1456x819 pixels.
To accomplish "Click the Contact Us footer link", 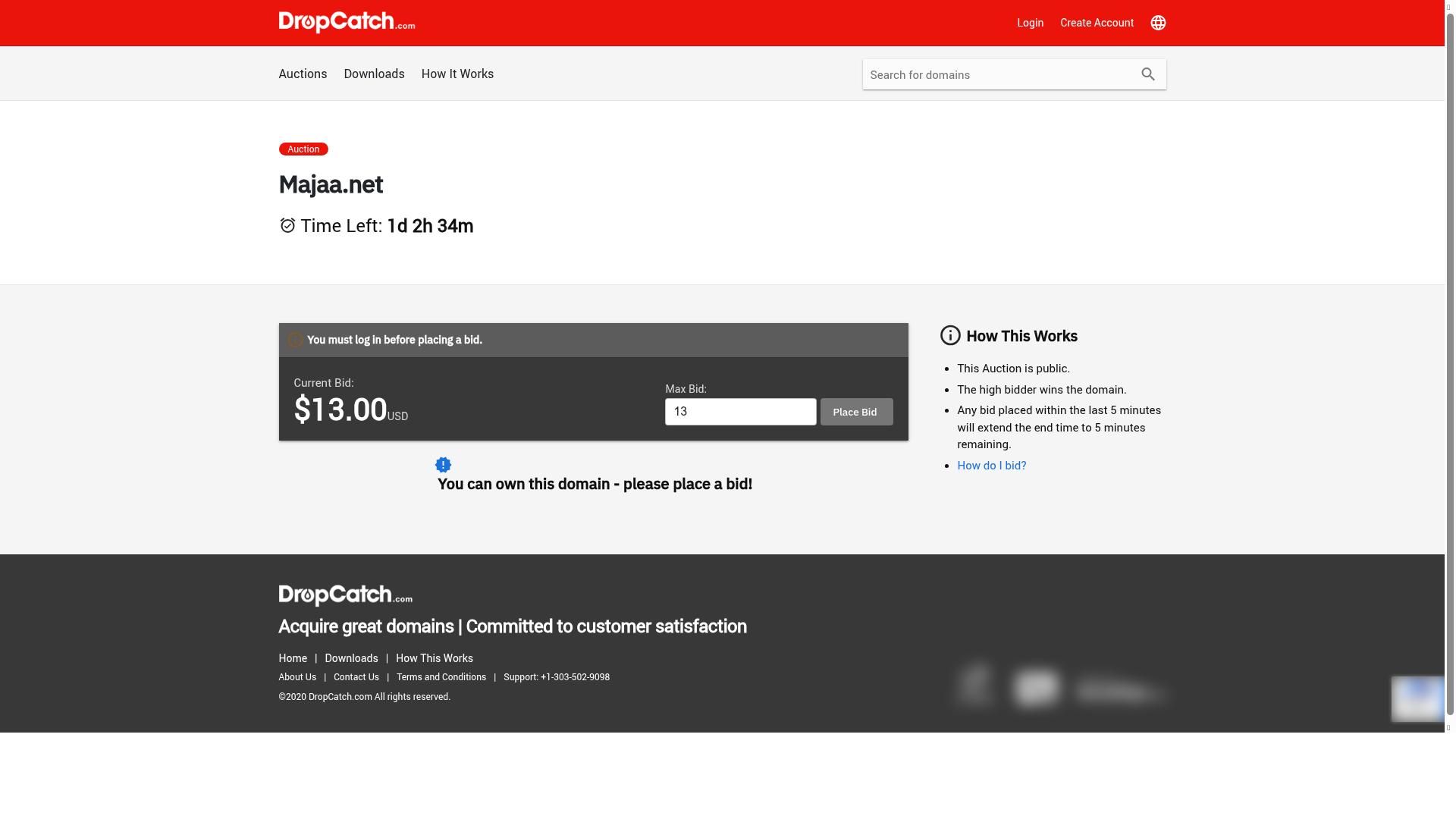I will tap(356, 677).
